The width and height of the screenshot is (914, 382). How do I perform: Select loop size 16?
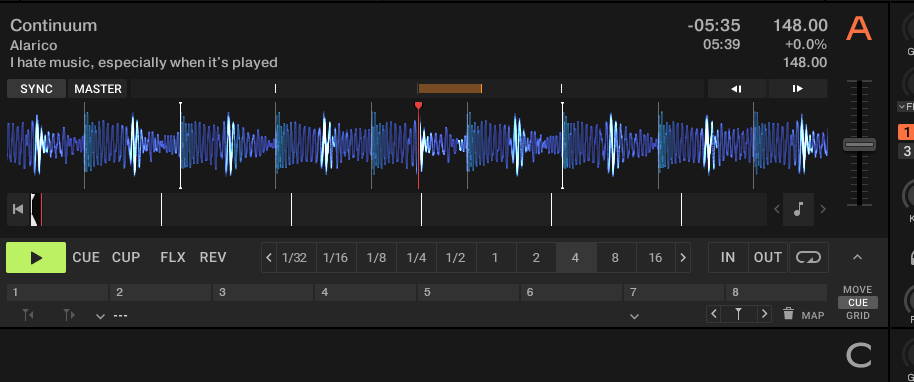(x=656, y=258)
